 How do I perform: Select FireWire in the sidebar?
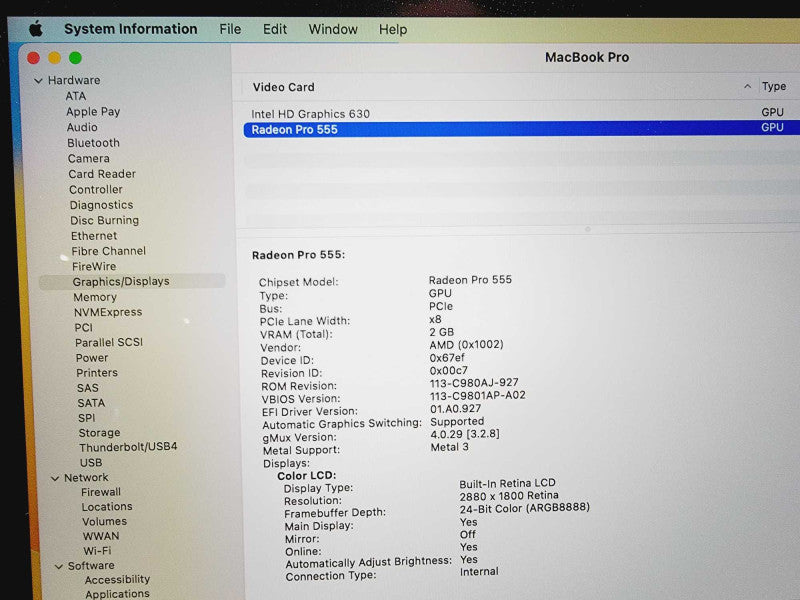(x=94, y=266)
